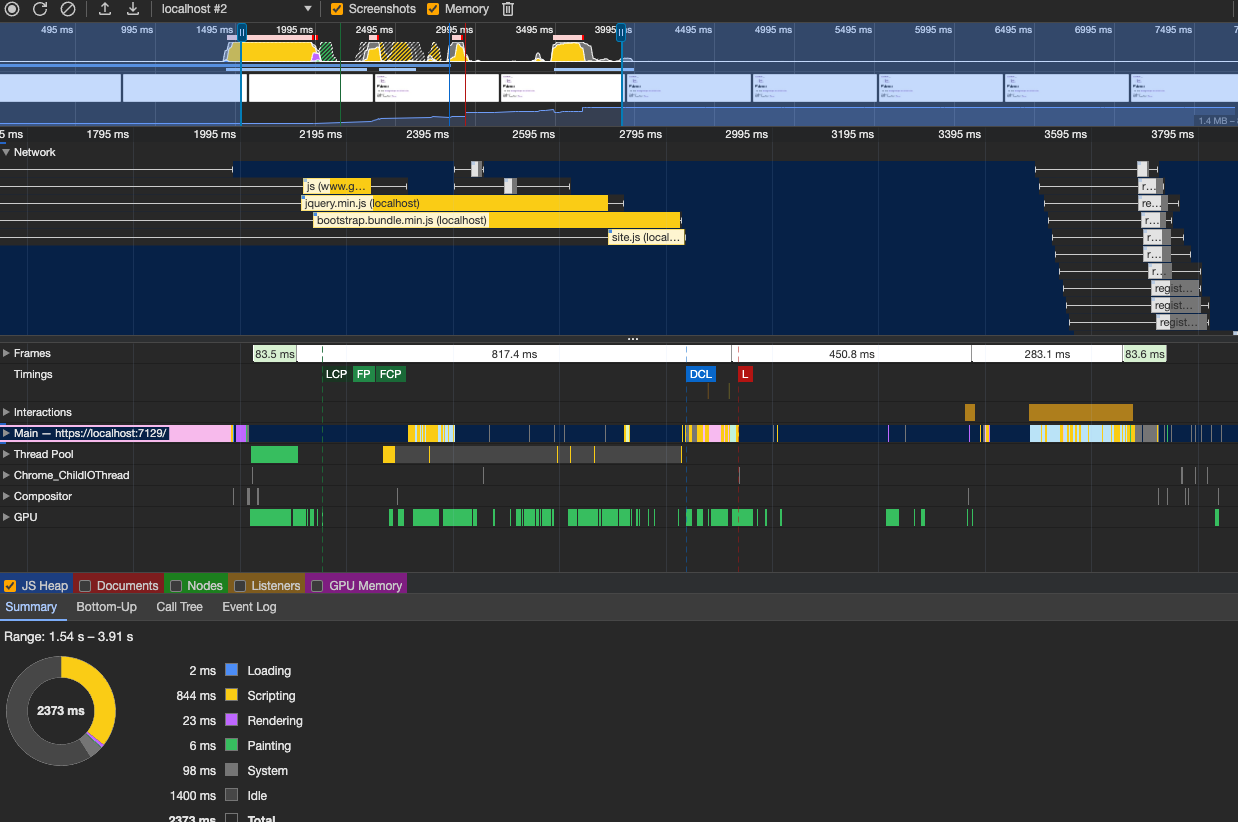Click the Clear recording icon
Viewport: 1238px width, 822px height.
click(67, 9)
